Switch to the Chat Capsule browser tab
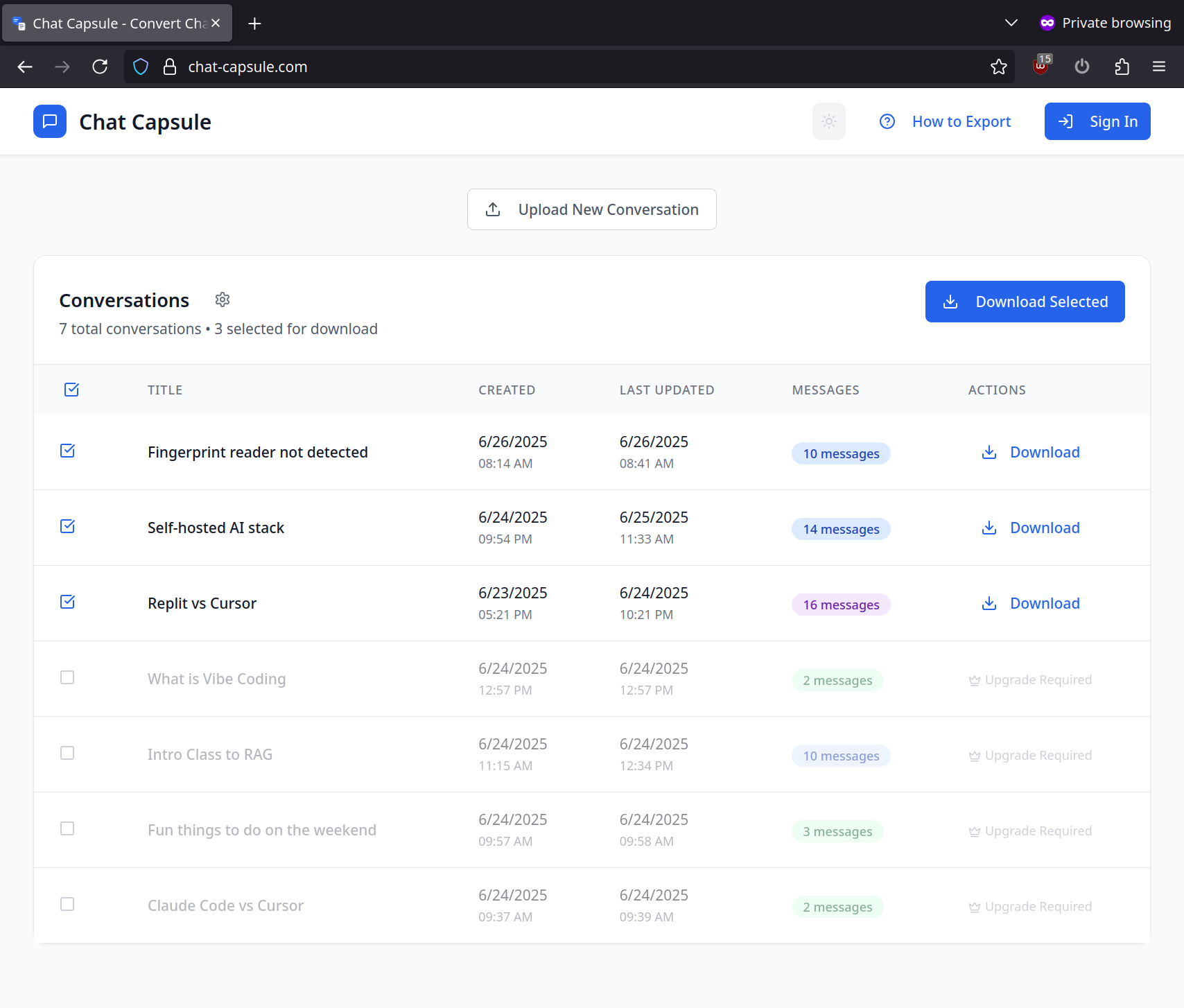1184x1008 pixels. point(117,23)
